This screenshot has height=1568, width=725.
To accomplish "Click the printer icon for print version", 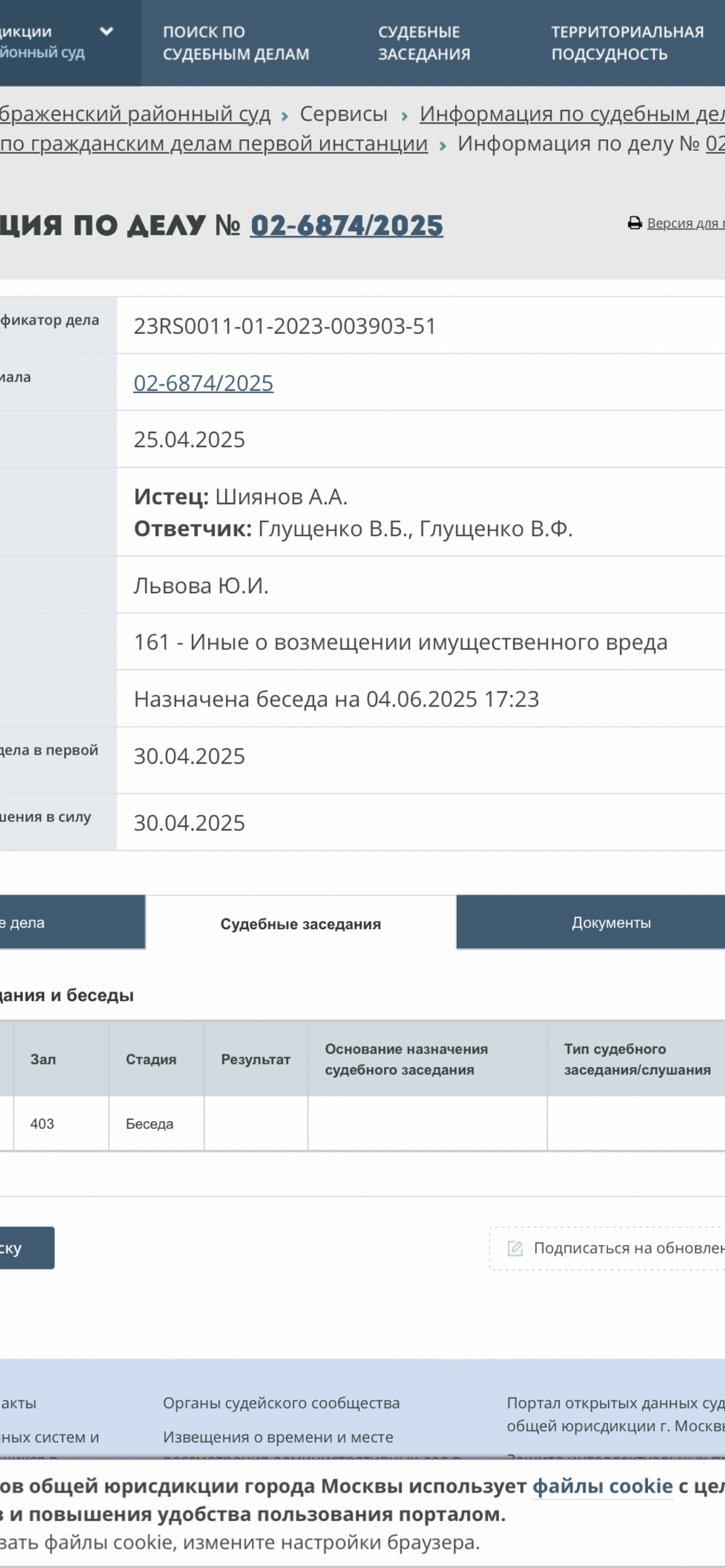I will point(634,224).
